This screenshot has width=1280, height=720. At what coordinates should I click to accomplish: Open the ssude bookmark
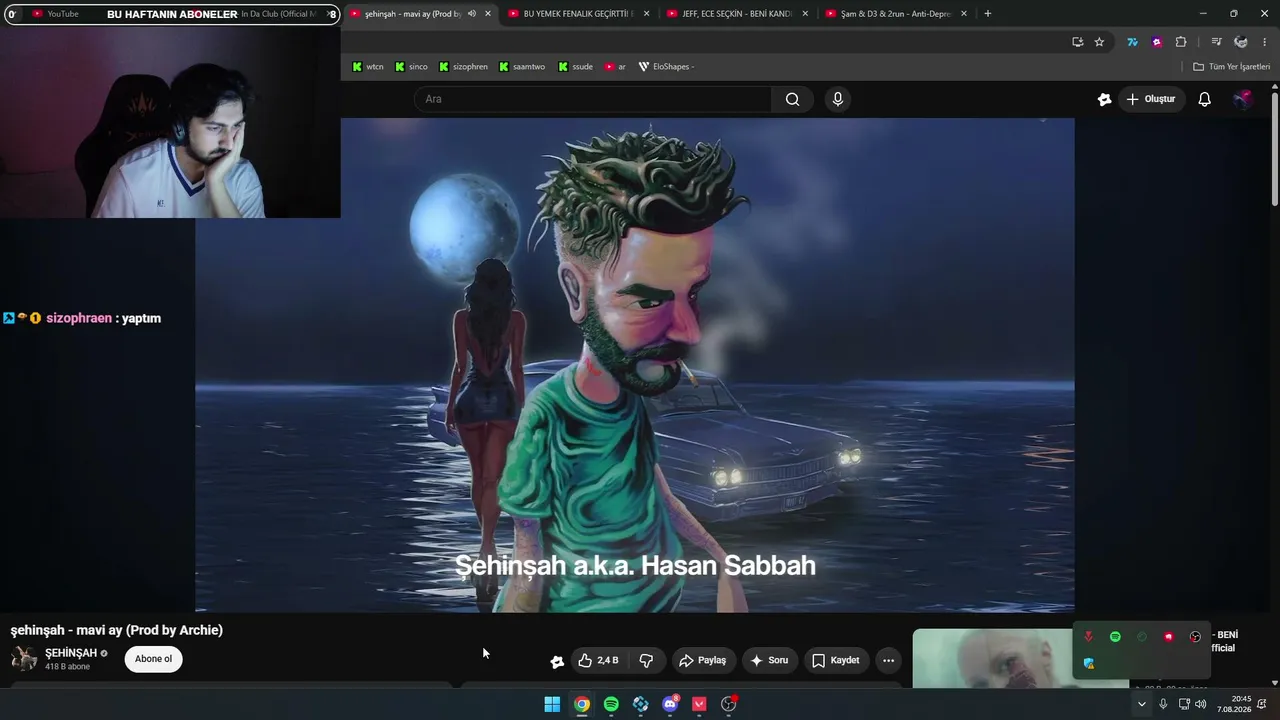coord(576,67)
